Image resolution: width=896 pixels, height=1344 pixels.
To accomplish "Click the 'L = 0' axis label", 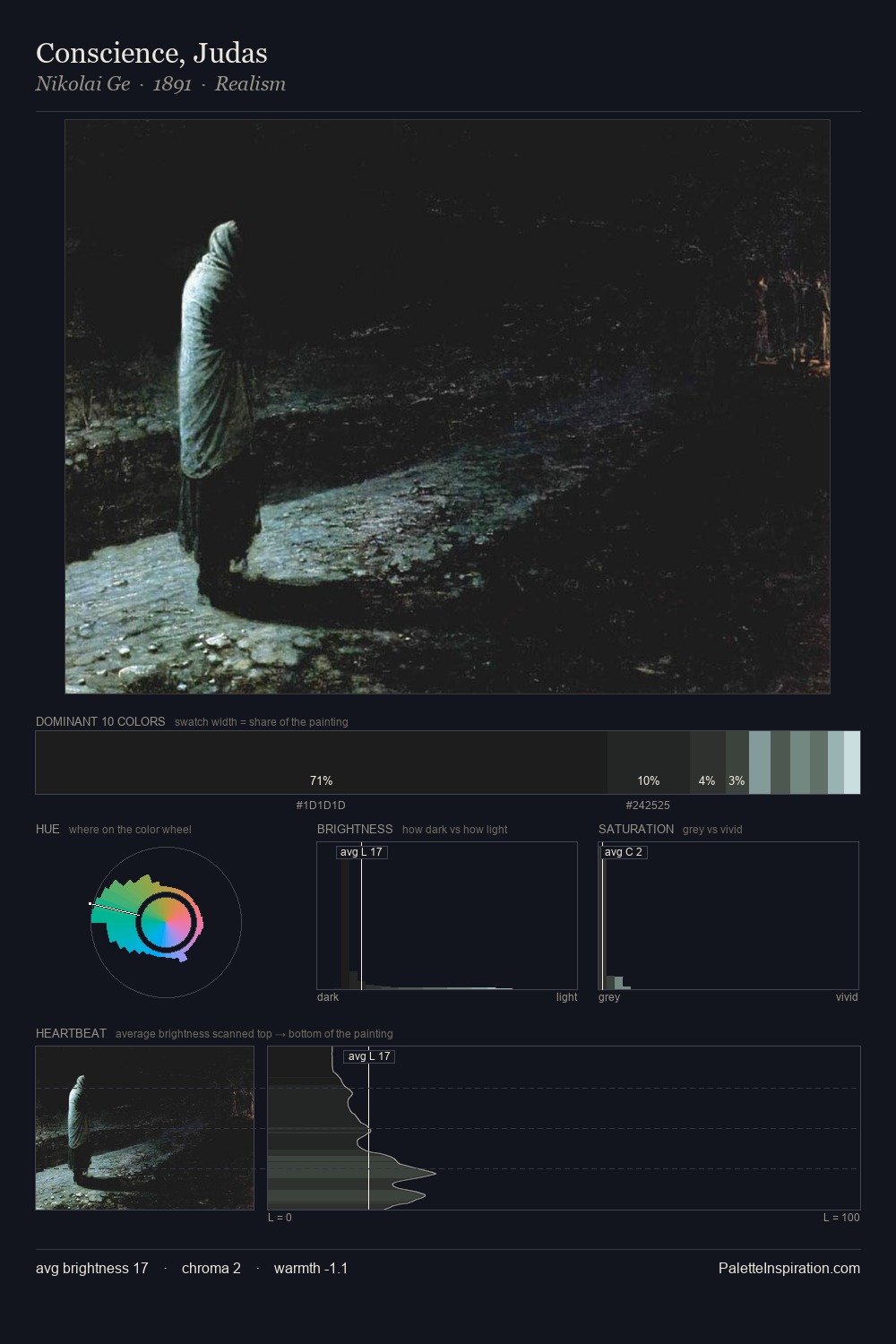I will tap(280, 1218).
